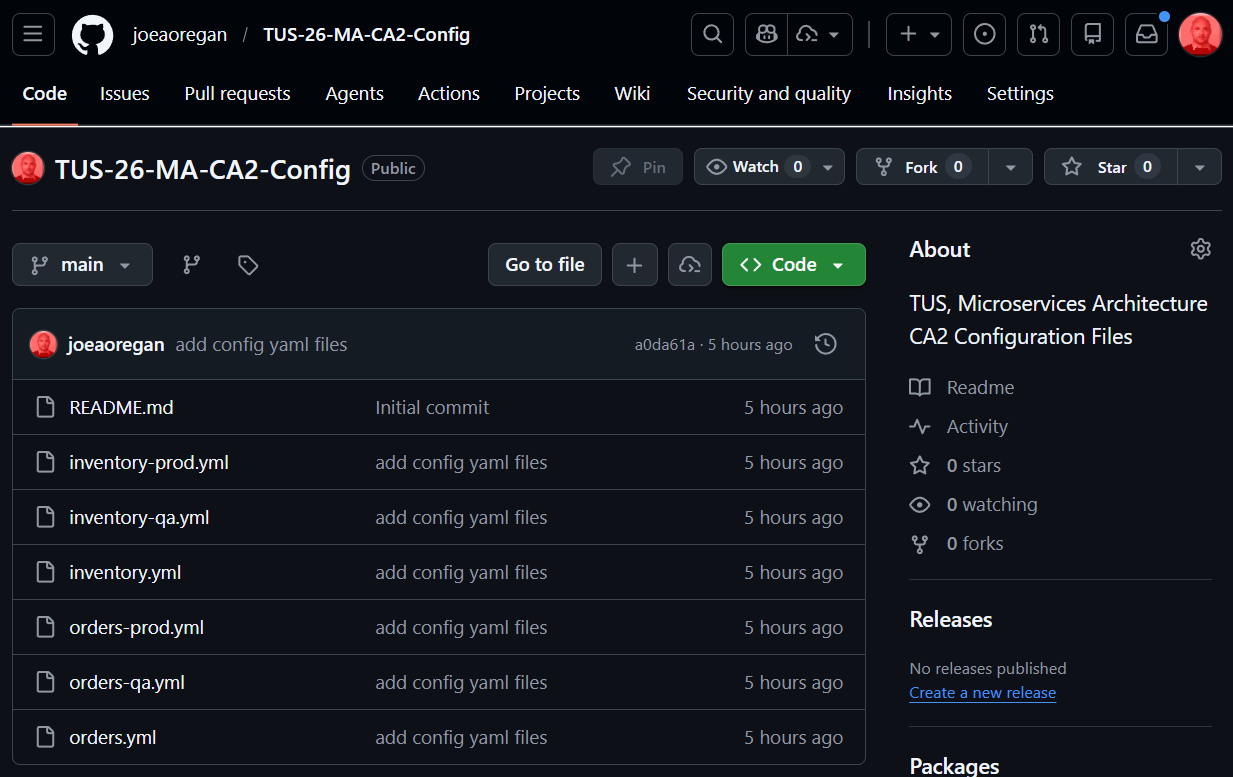Expand the main branch dropdown
Image resolution: width=1233 pixels, height=777 pixels.
click(x=83, y=265)
